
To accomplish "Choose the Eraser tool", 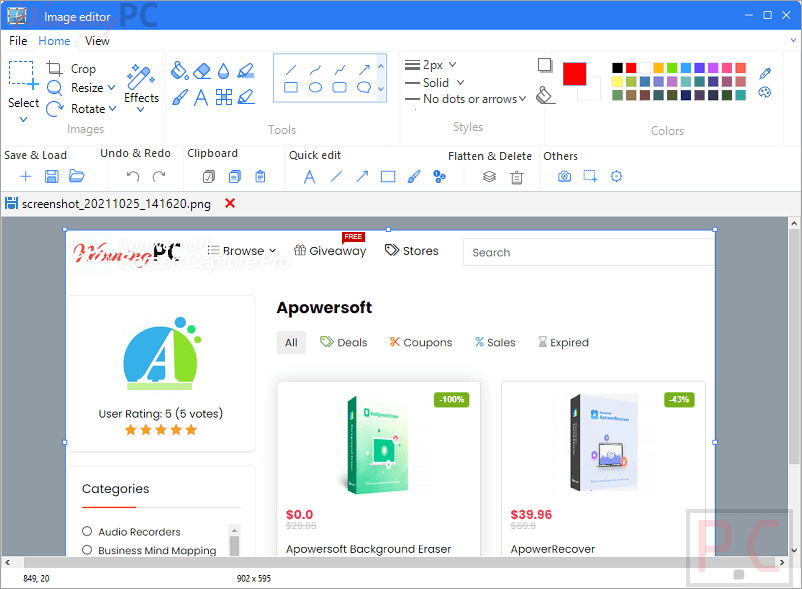I will [202, 71].
